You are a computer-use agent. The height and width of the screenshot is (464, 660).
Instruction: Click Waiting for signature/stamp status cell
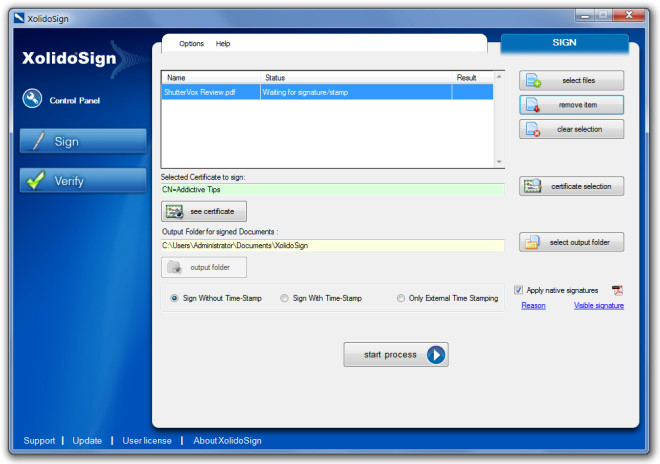[x=356, y=92]
